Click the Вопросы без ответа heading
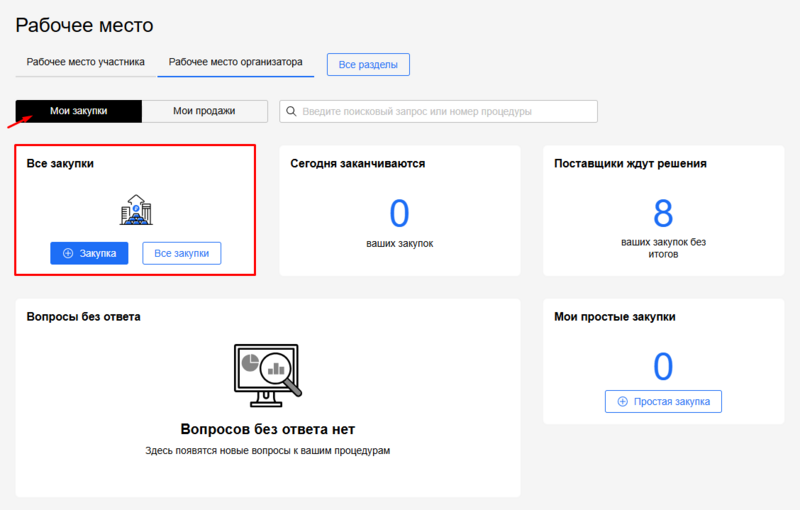800x510 pixels. (x=84, y=317)
